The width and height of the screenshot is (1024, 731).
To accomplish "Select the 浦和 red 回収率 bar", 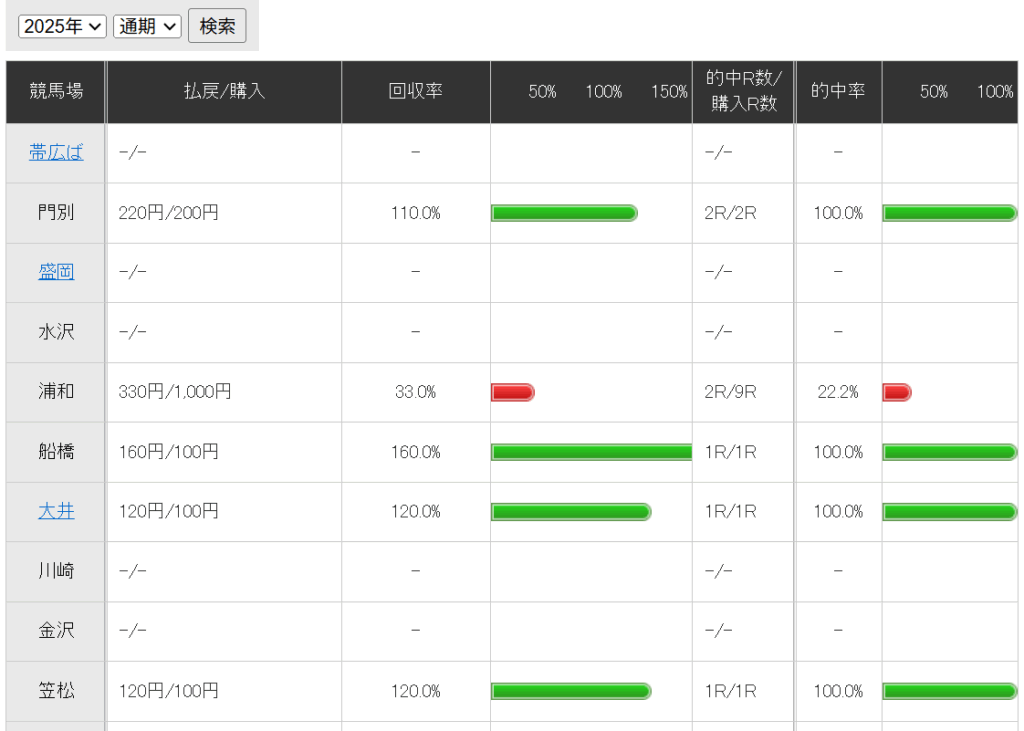I will (513, 392).
